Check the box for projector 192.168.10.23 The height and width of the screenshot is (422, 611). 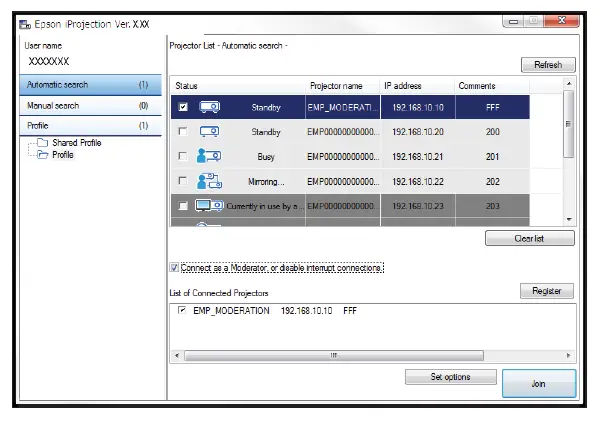pyautogui.click(x=183, y=205)
